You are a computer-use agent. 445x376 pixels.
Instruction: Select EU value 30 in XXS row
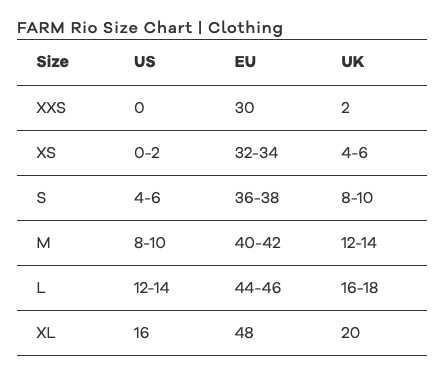(x=244, y=108)
